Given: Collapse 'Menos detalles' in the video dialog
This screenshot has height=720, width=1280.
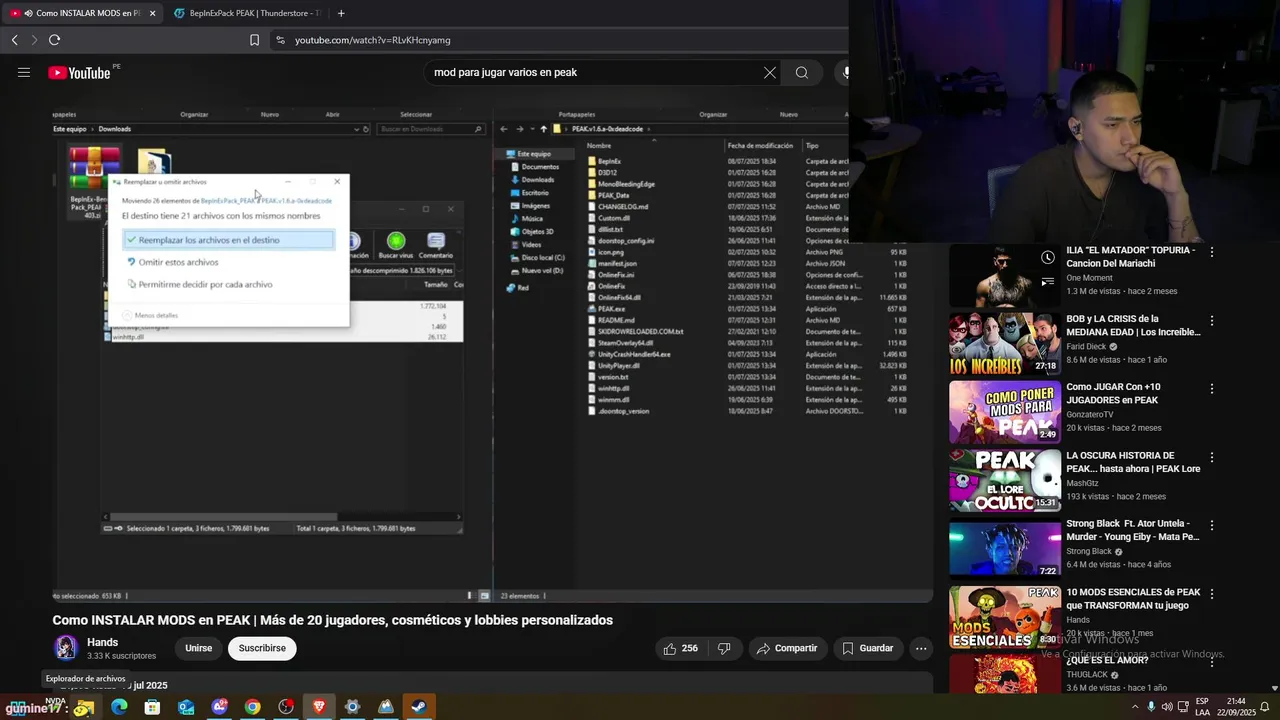Looking at the screenshot, I should [x=150, y=315].
